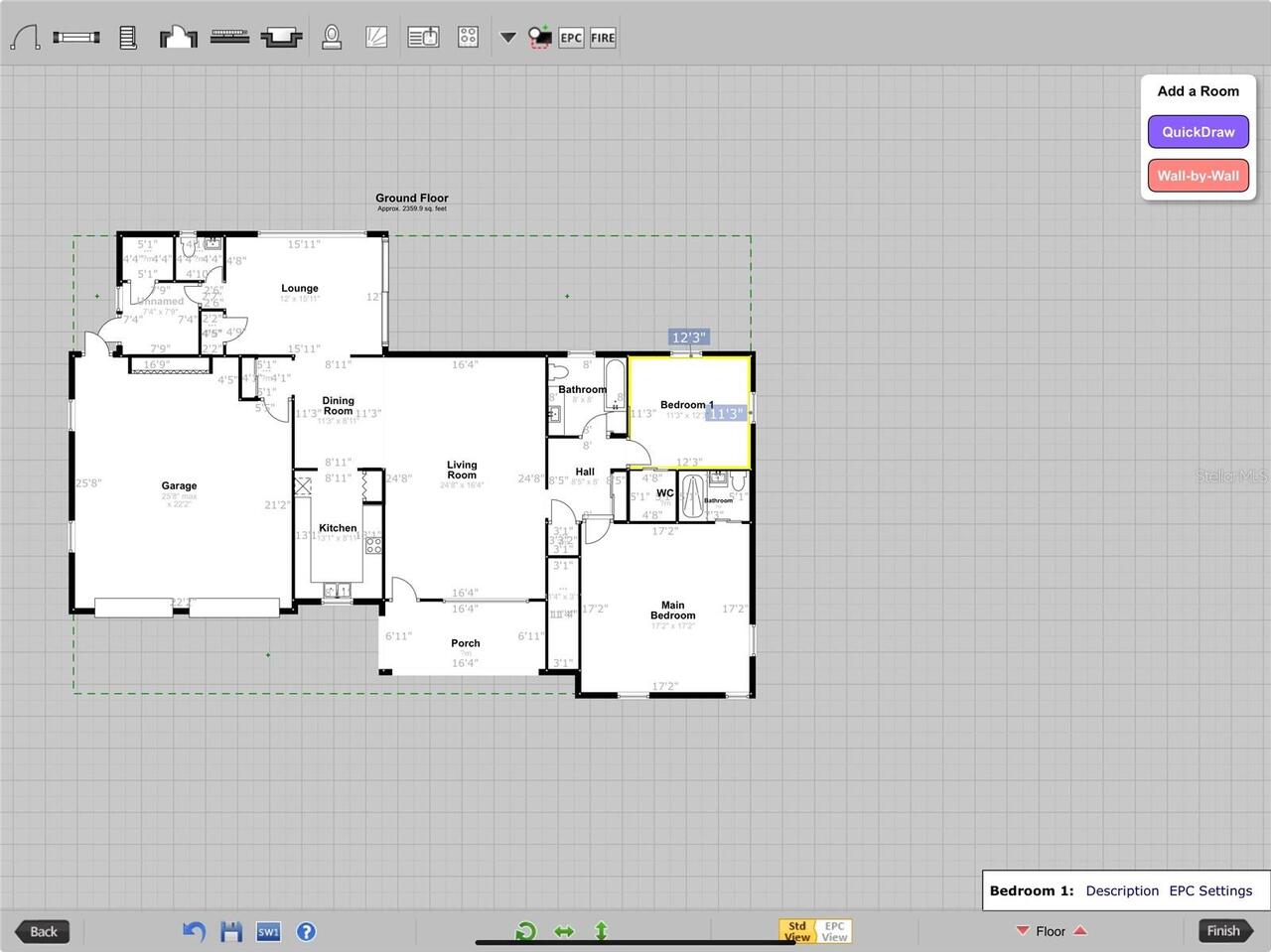The image size is (1271, 952).
Task: Go down a floor with red down arrow
Action: [1022, 931]
